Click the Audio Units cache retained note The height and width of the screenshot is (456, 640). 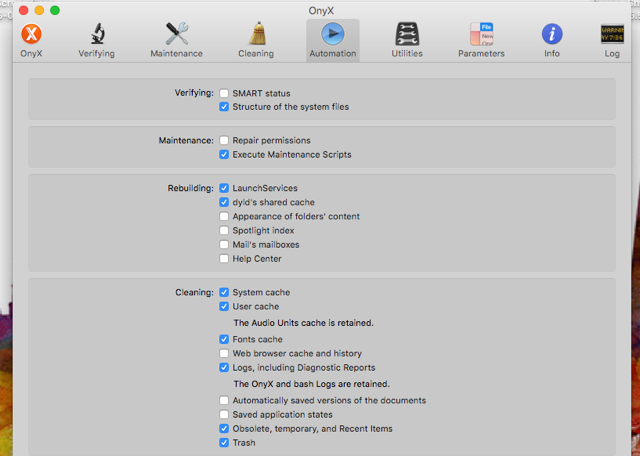[303, 323]
